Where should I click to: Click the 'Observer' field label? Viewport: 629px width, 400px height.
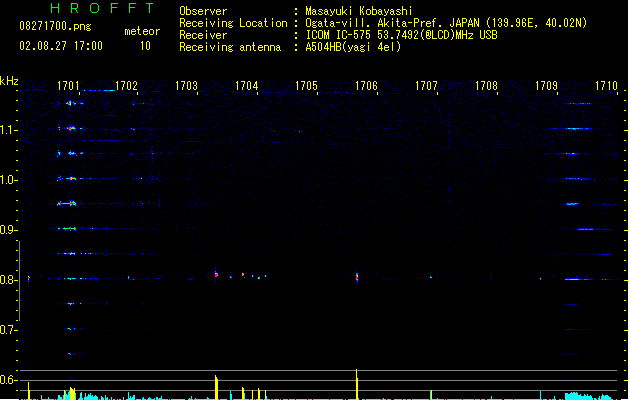[203, 11]
